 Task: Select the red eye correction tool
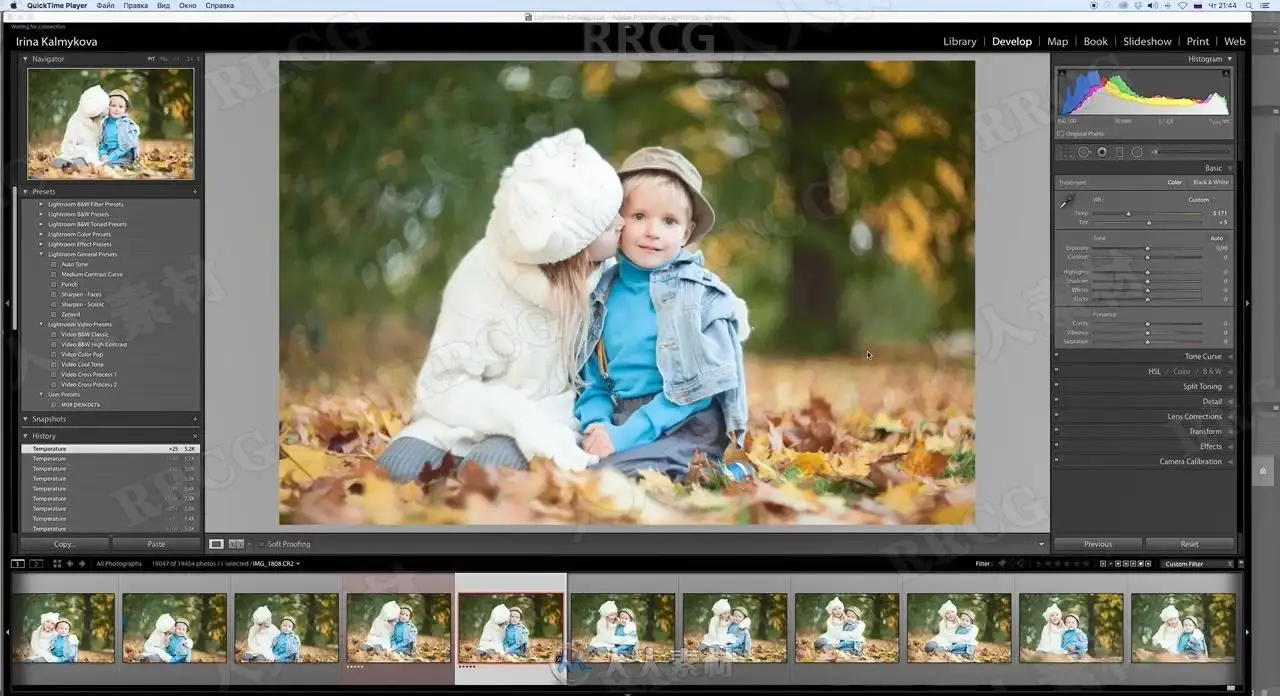coord(1102,152)
